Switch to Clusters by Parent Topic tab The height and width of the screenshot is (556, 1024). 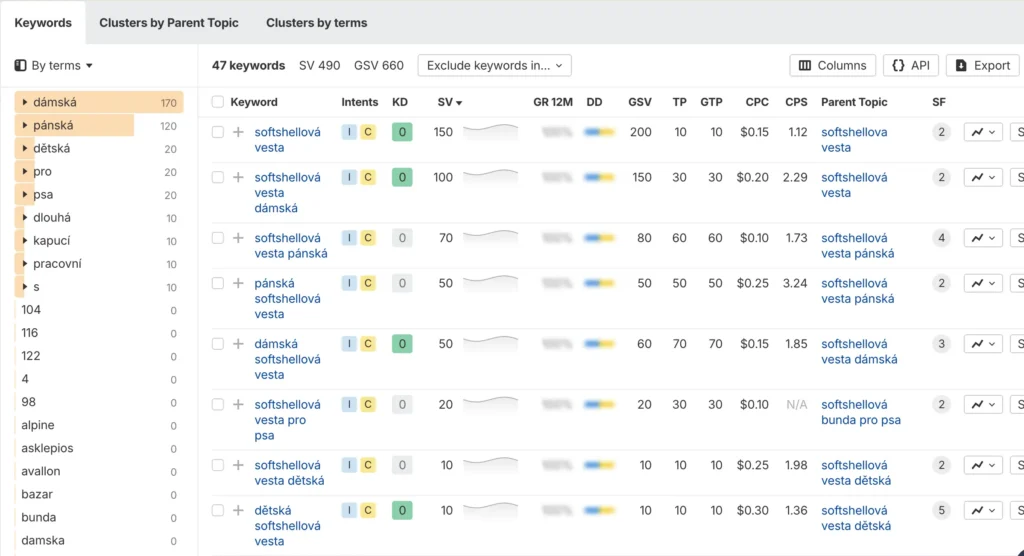tap(168, 23)
